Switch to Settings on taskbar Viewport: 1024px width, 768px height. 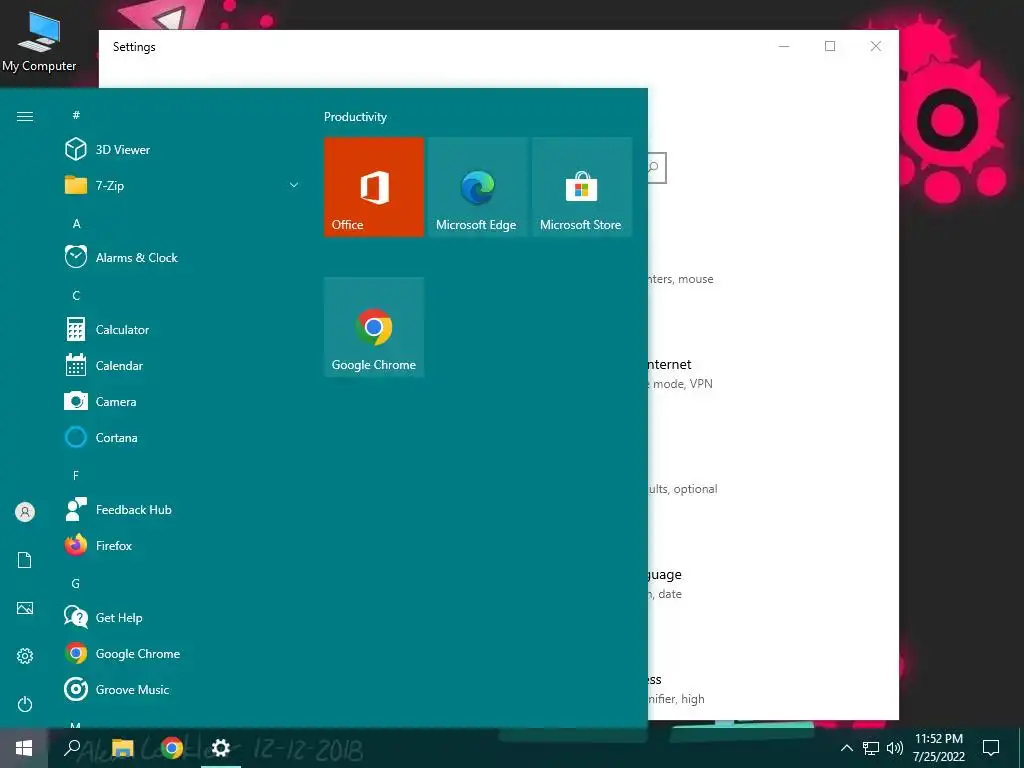(221, 748)
